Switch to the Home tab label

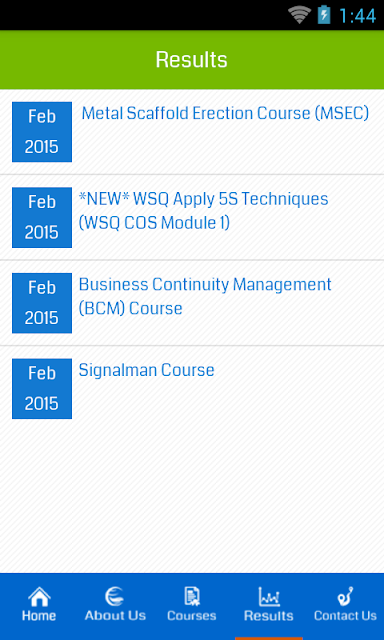pyautogui.click(x=39, y=616)
